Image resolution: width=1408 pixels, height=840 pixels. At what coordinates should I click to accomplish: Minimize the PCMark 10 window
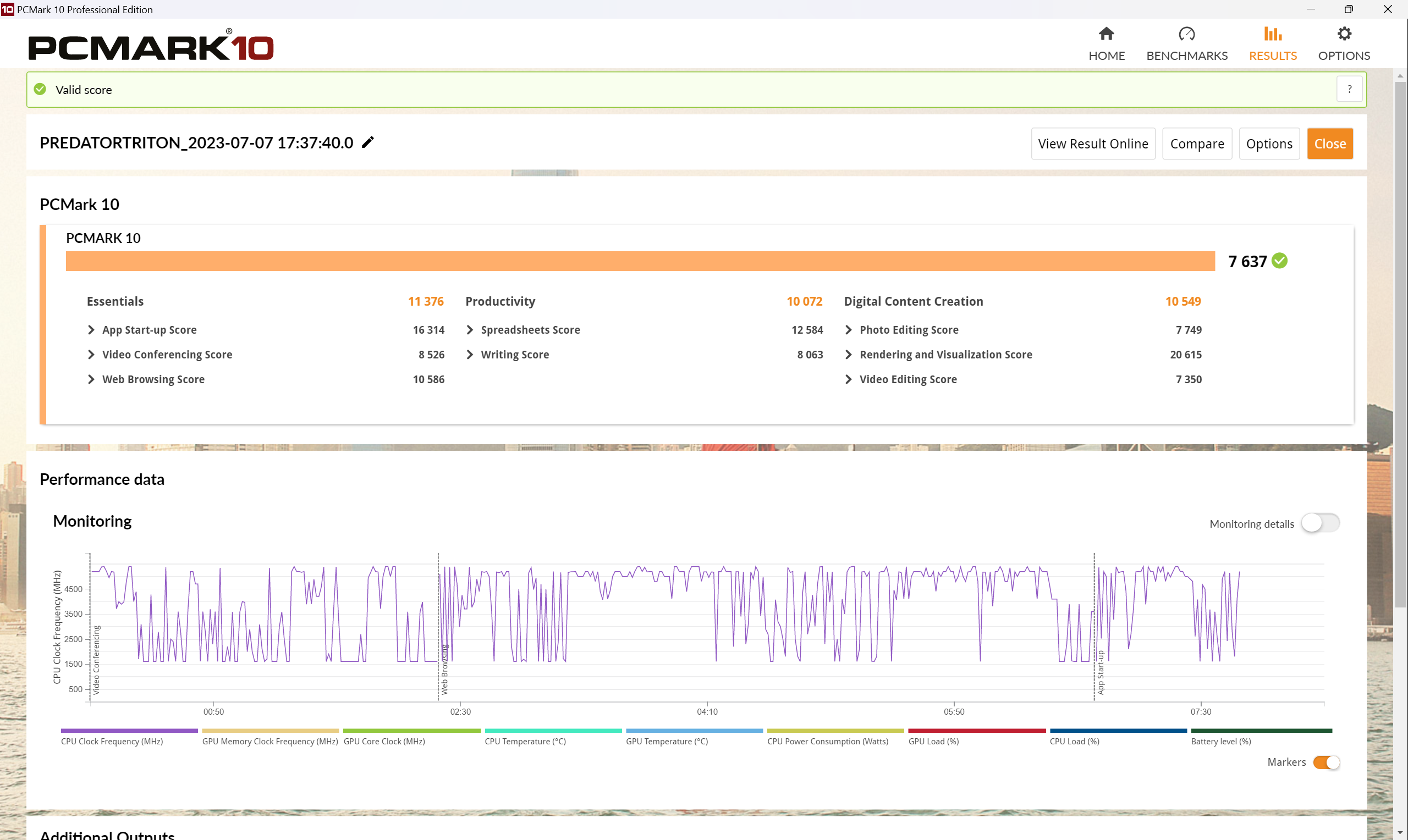[1311, 9]
